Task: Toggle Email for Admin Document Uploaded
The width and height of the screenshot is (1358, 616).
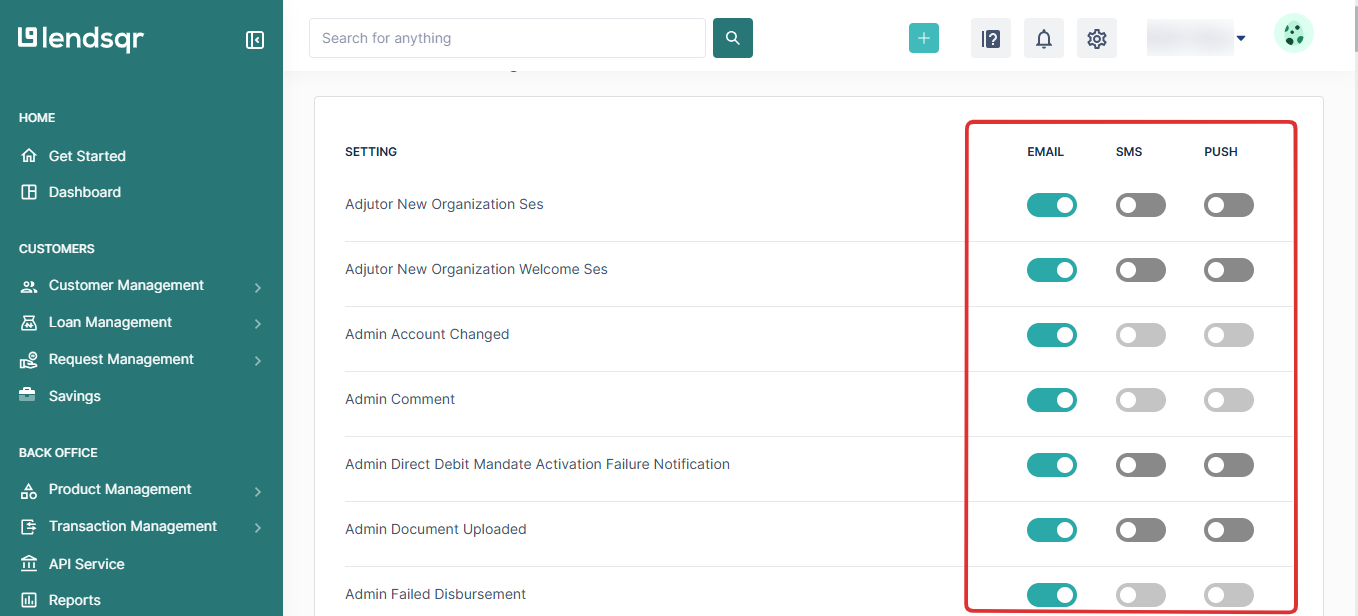Action: [1052, 530]
